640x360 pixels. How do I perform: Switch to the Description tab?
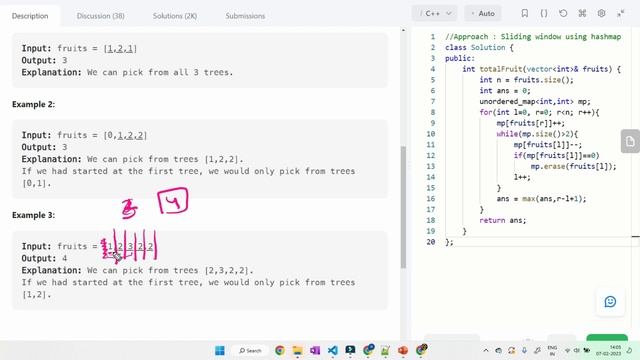tap(30, 16)
